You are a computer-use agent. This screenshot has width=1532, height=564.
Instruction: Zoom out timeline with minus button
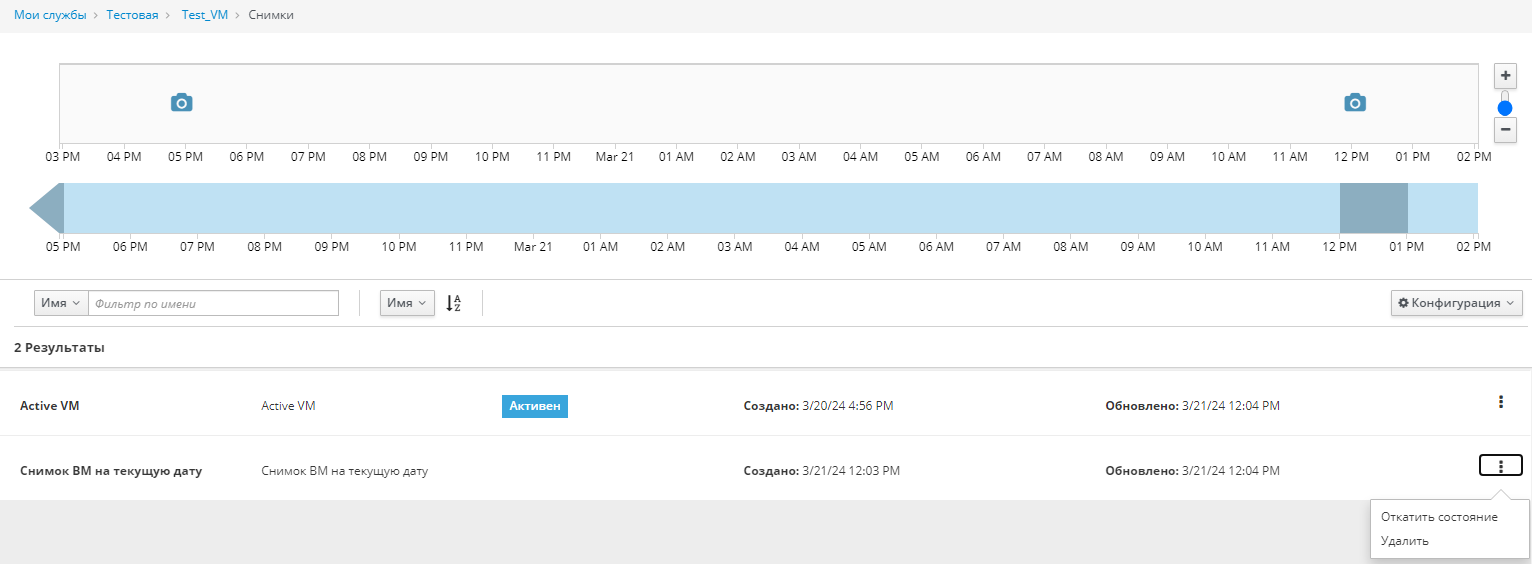pos(1505,130)
